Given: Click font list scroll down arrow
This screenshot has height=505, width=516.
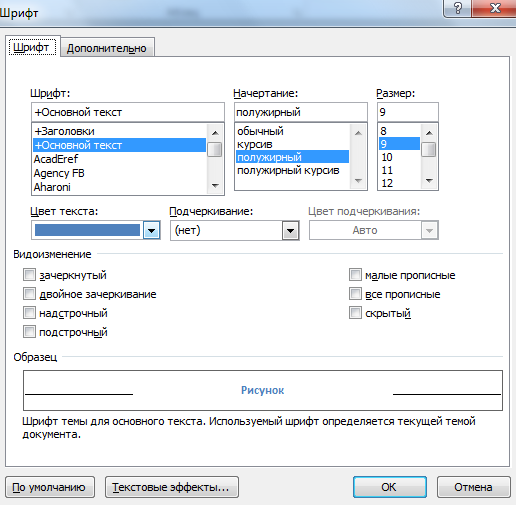Looking at the screenshot, I should click(215, 185).
